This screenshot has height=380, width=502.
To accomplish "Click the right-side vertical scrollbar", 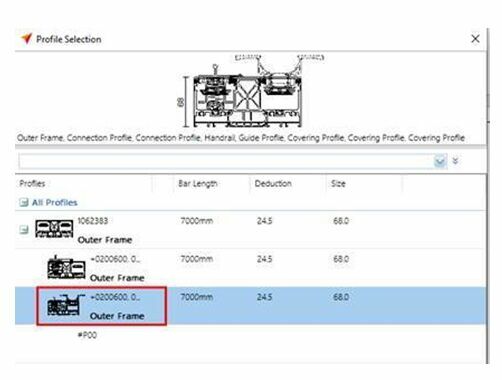I will 488,197.
